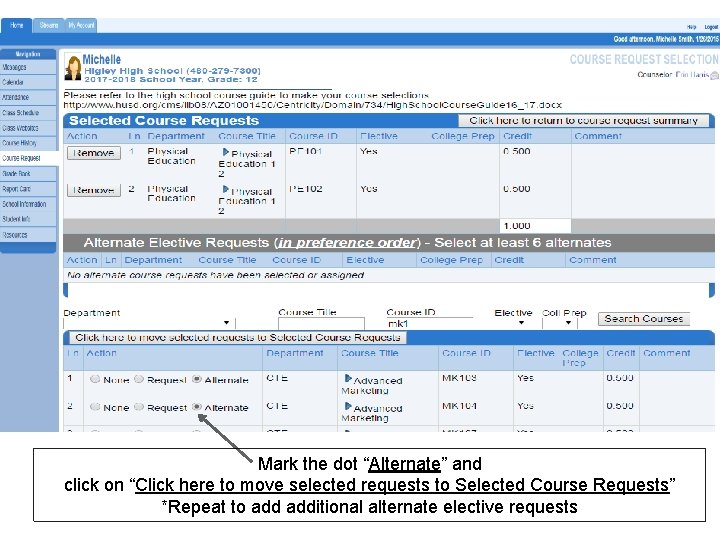Open Student Info in navigation sidebar
This screenshot has width=720, height=540.
28,219
